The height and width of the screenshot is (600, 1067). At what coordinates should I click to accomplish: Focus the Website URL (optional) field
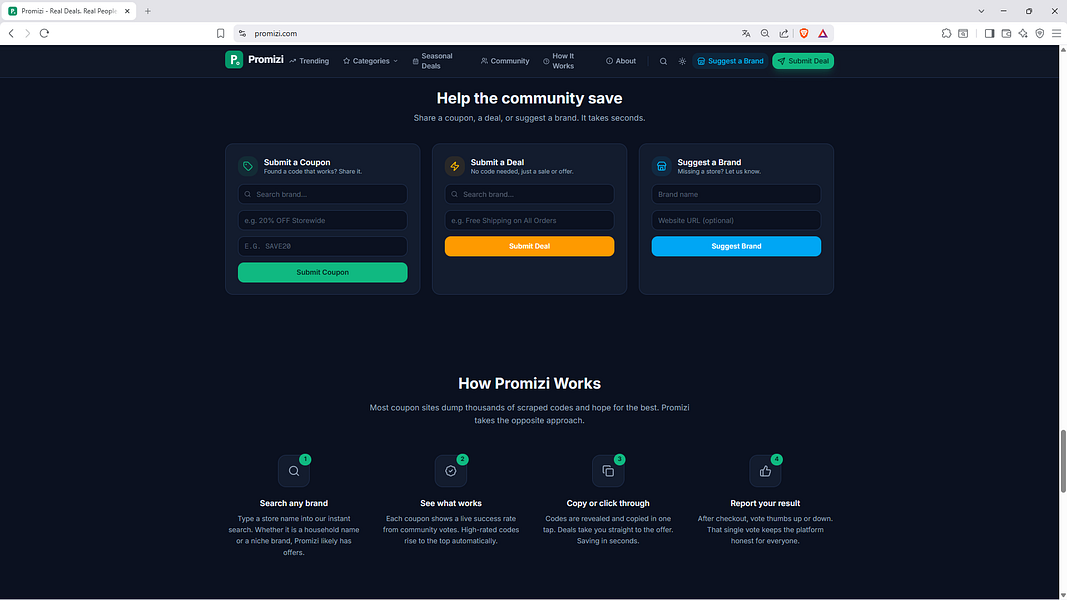[x=736, y=220]
